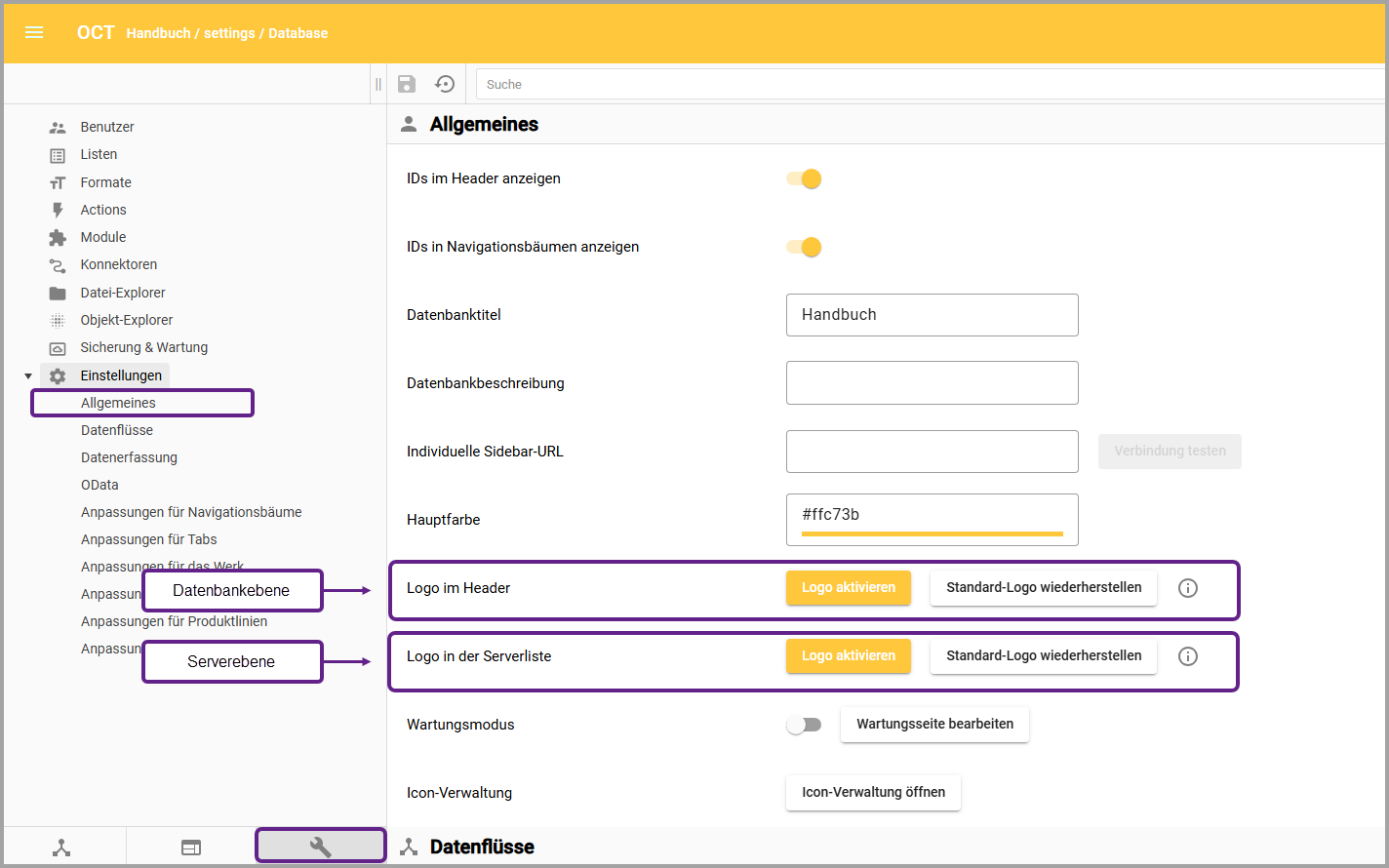The width and height of the screenshot is (1389, 868).
Task: Click the Suche search field
Action: 927,84
